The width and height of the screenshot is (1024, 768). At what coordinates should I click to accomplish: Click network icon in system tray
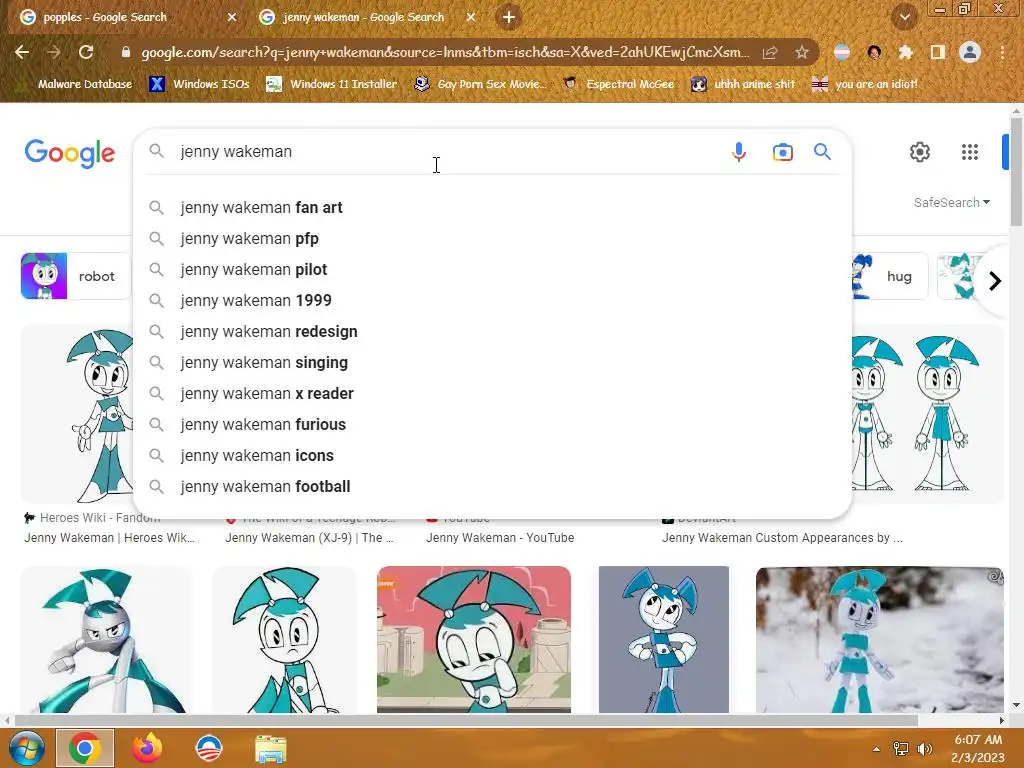(x=901, y=749)
